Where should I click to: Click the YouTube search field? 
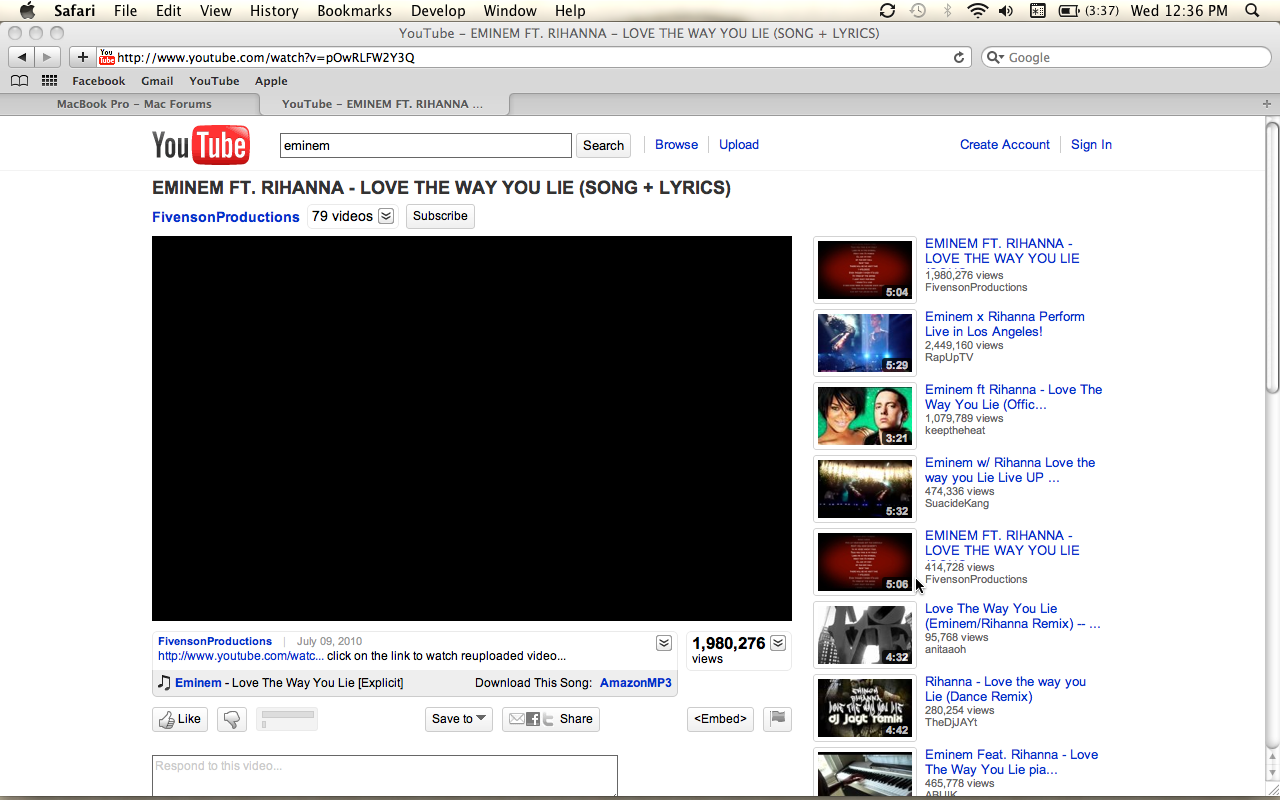coord(426,145)
